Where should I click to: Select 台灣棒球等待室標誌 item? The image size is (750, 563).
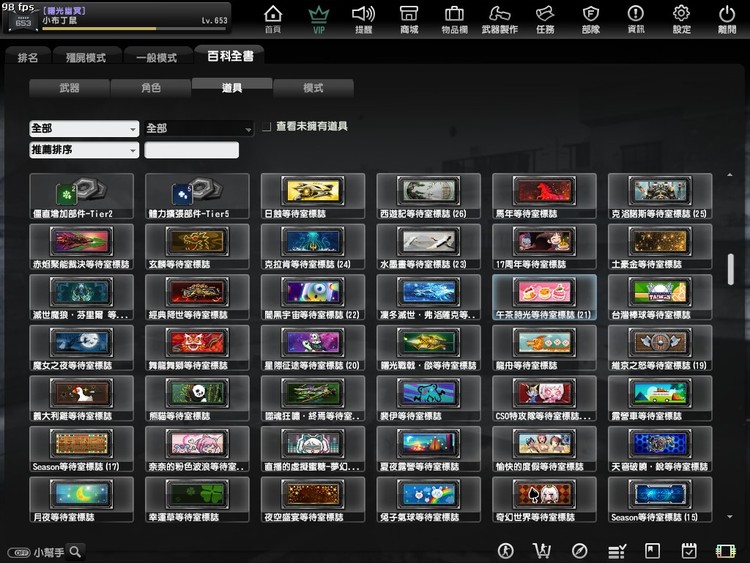[x=660, y=298]
